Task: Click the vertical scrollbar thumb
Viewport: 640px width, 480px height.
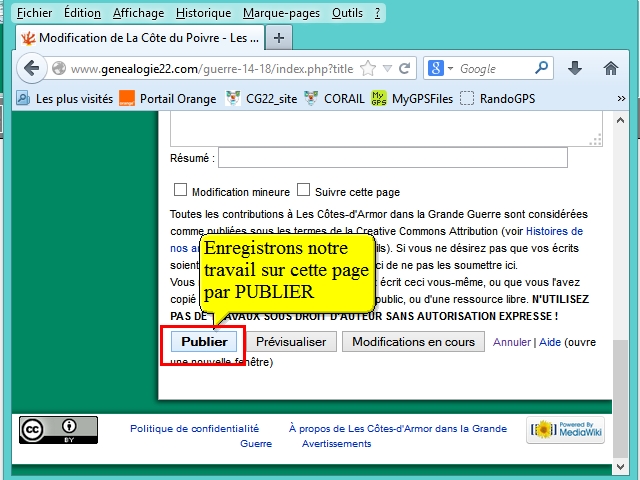Action: click(620, 398)
